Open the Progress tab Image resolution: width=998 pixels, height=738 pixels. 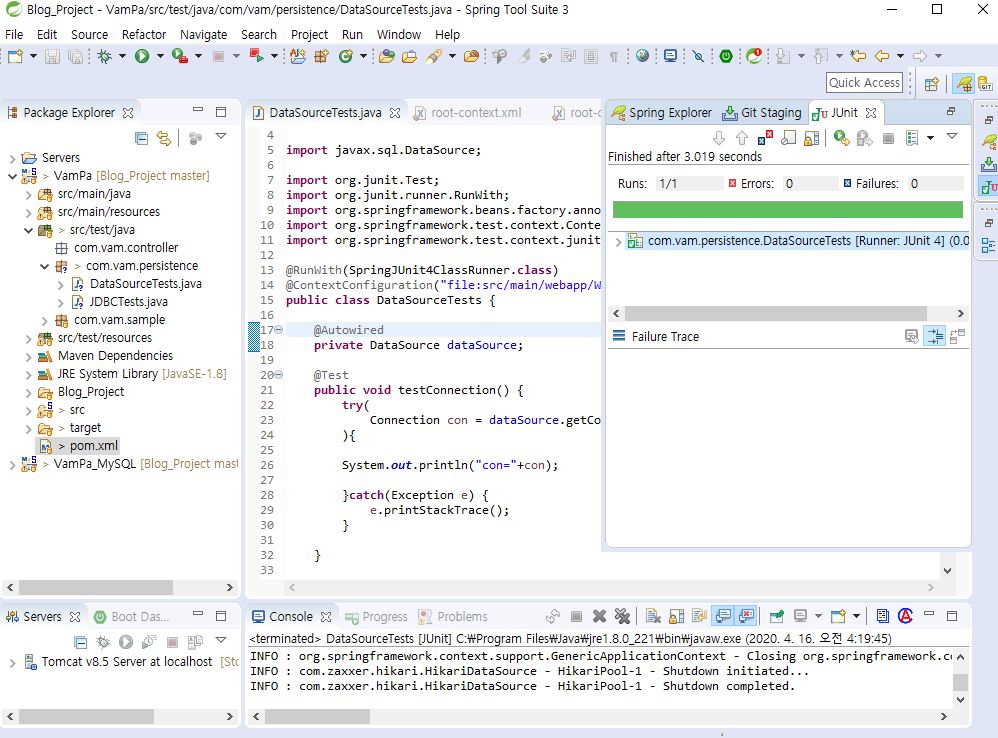click(376, 616)
